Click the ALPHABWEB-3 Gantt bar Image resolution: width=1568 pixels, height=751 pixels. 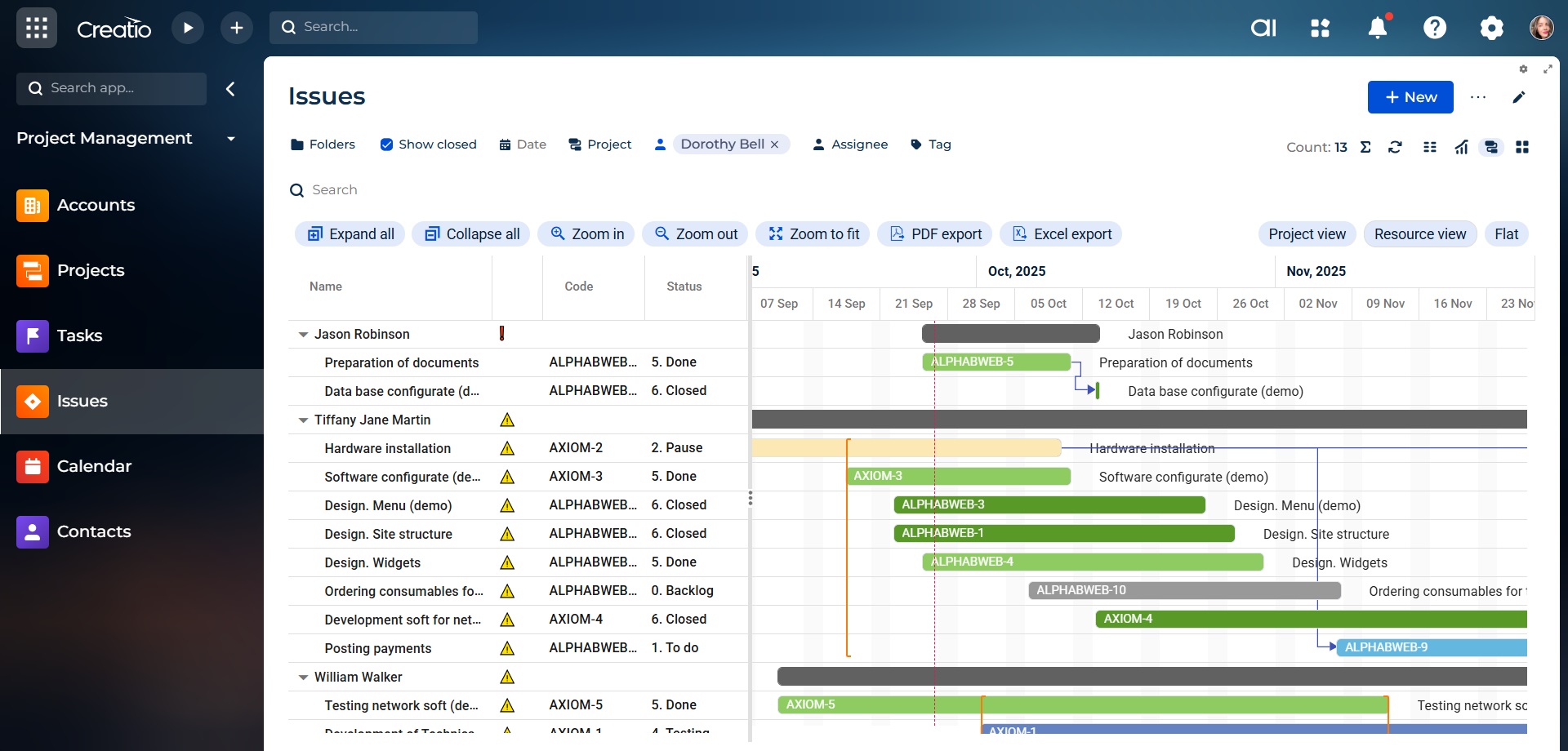tap(1049, 505)
